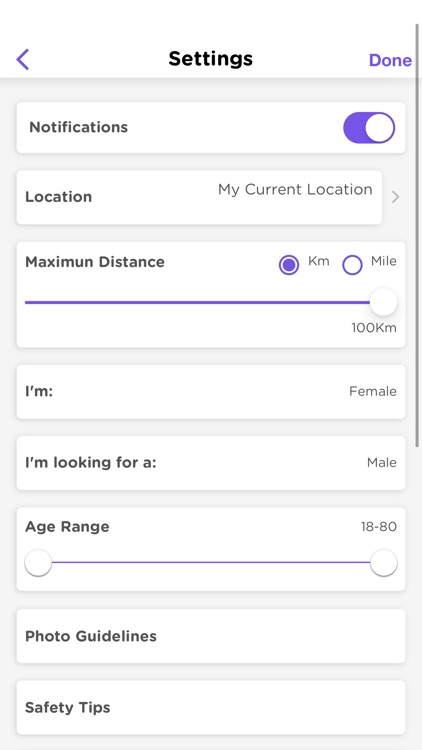This screenshot has width=422, height=750.
Task: Open the I'm gender selector
Action: coord(211,392)
